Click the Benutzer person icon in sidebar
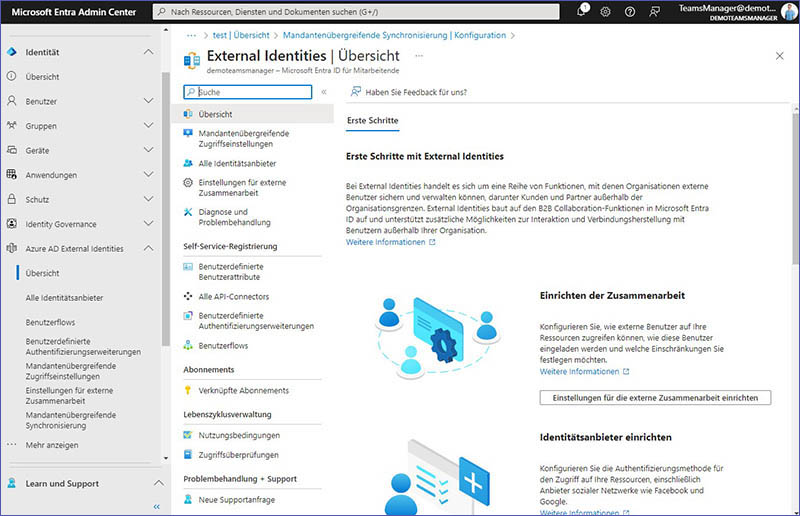Viewport: 800px width, 516px height. tap(12, 101)
